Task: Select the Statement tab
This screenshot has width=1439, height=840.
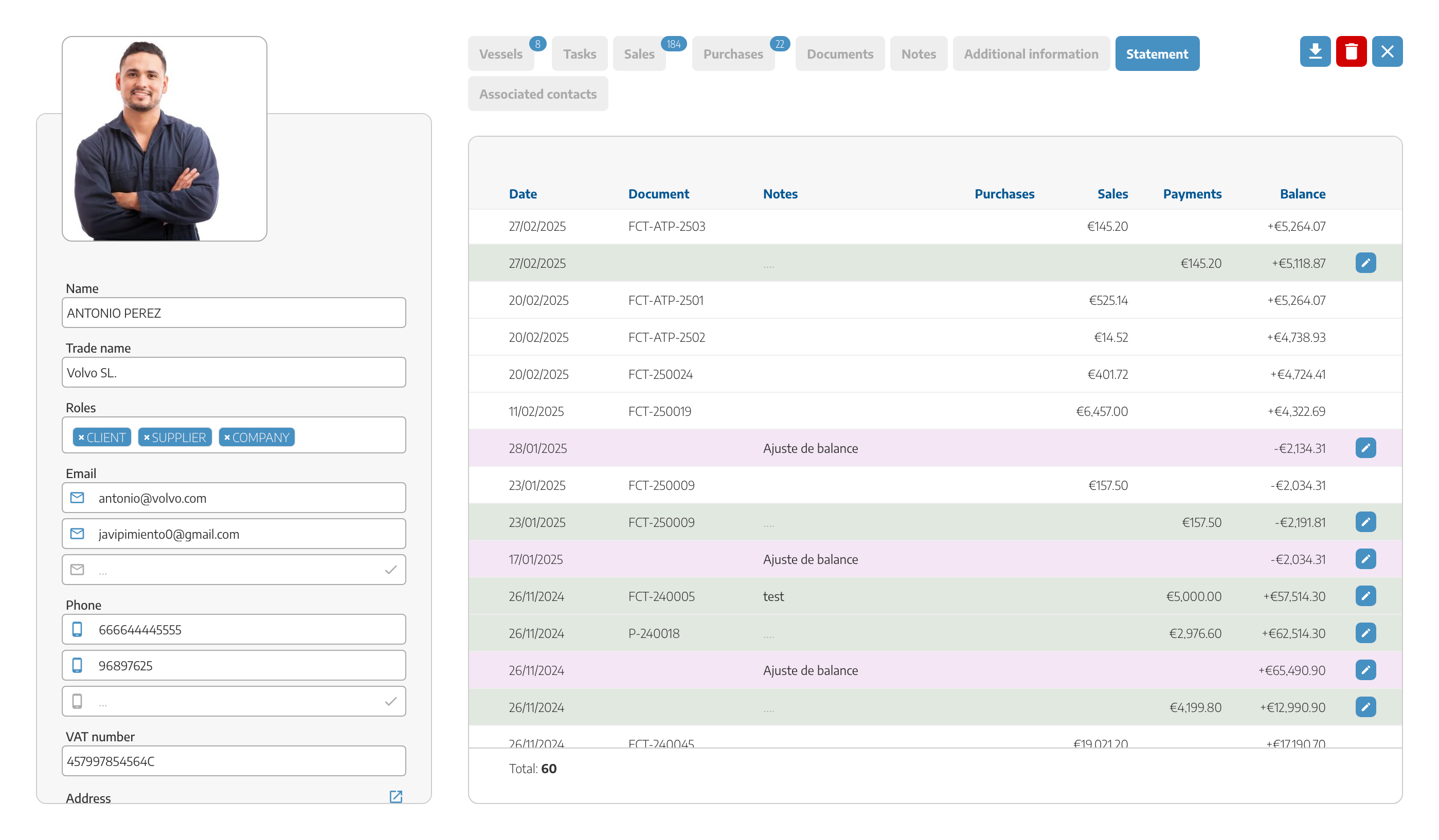Action: point(1157,53)
